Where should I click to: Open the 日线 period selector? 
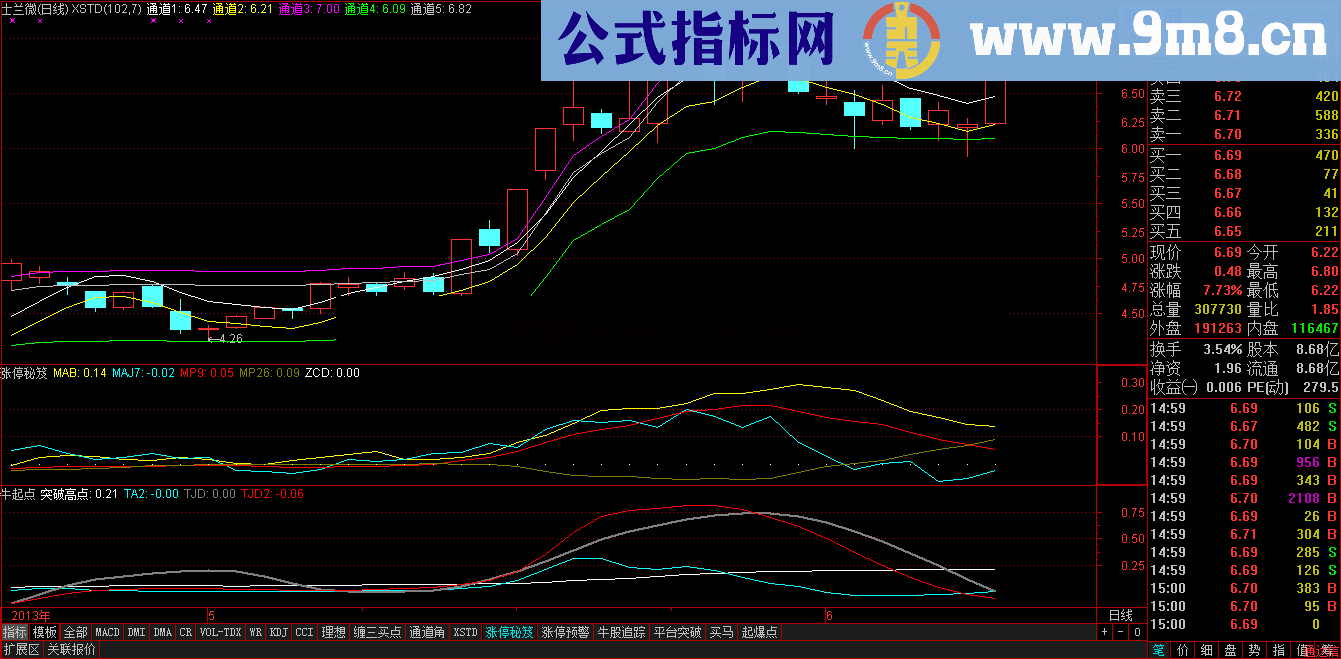click(x=1121, y=615)
